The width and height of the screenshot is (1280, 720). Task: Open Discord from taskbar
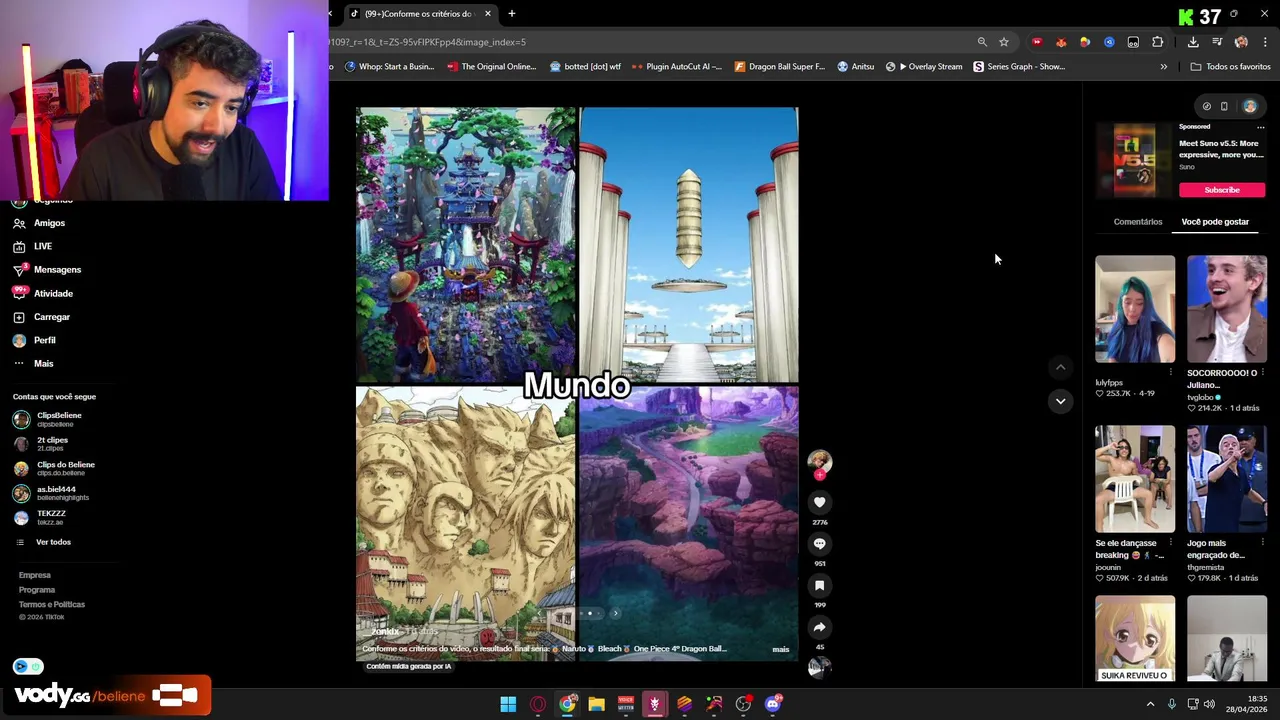tap(772, 704)
